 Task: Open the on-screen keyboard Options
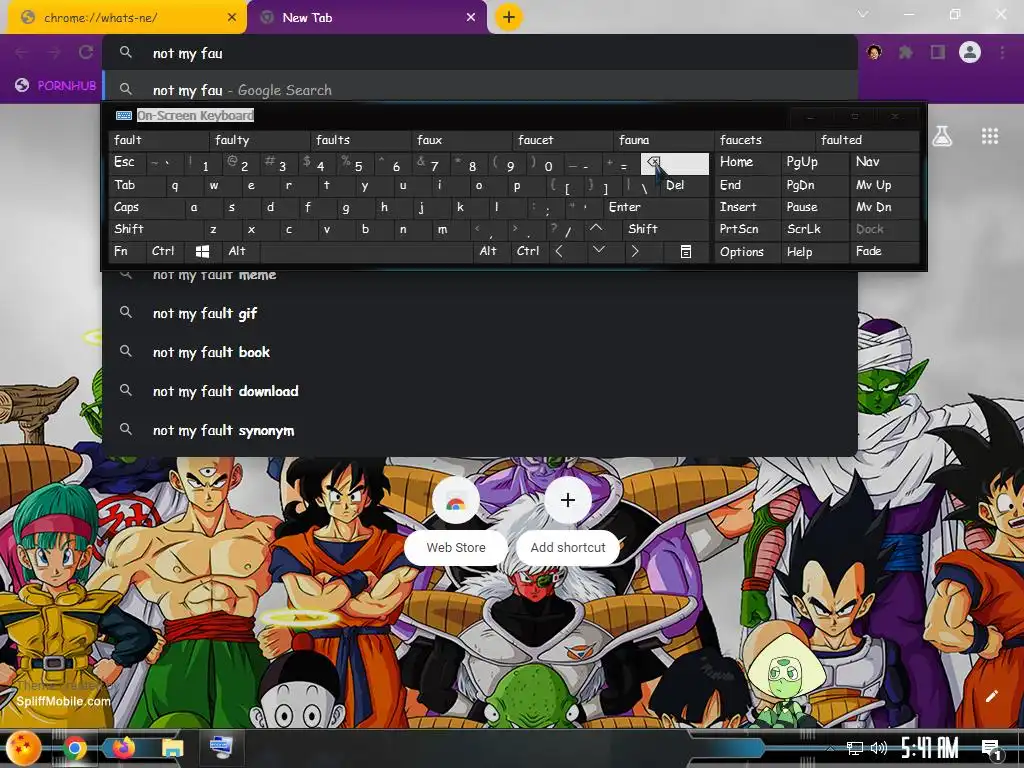748,251
